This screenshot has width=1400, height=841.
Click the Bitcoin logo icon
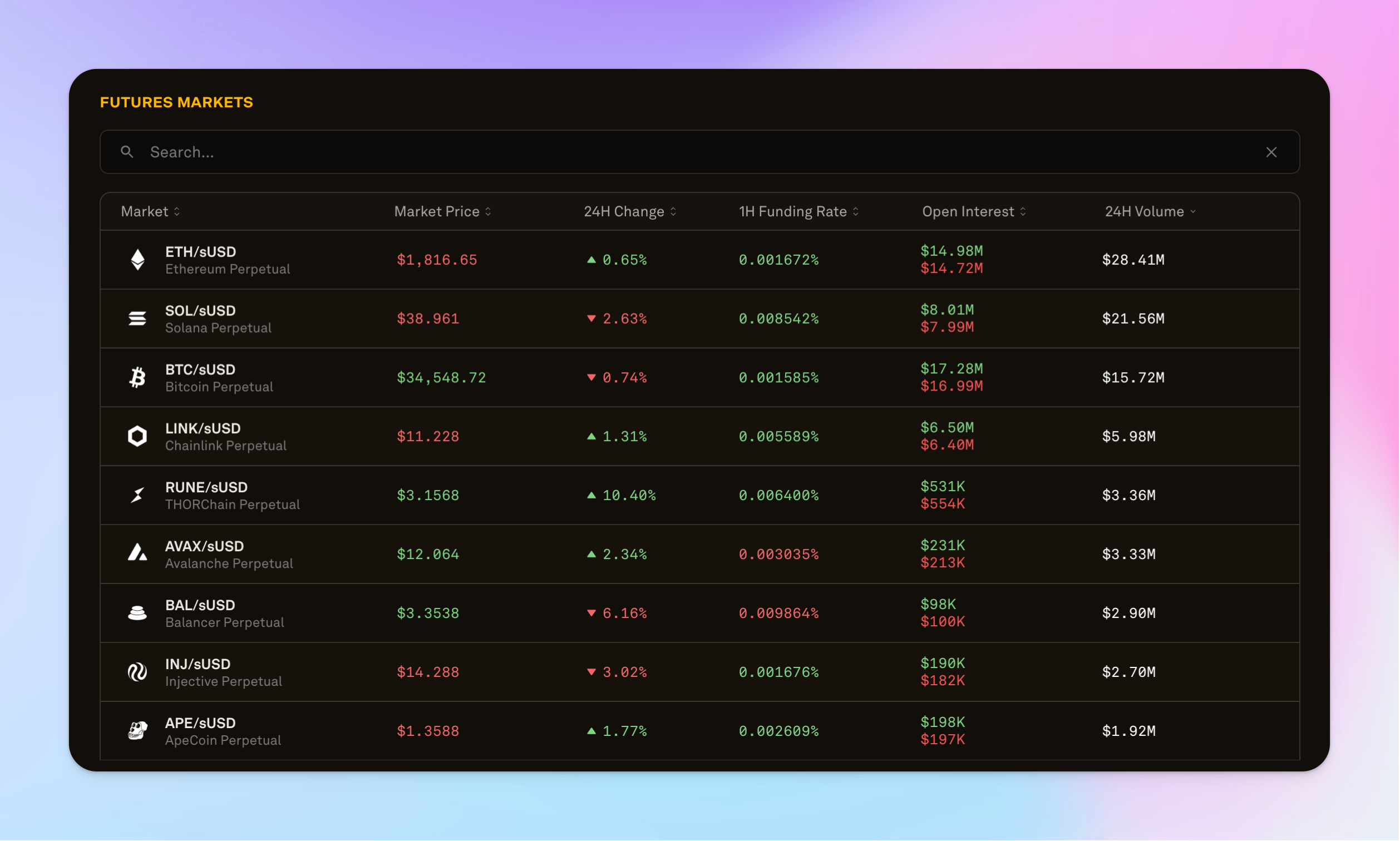(x=138, y=378)
